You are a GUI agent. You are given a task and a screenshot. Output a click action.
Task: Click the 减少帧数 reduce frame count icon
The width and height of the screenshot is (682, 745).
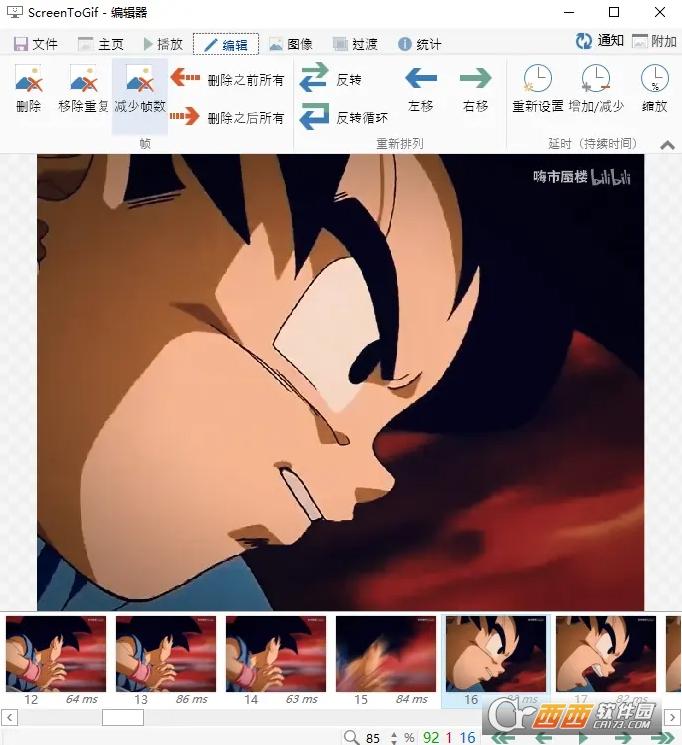tap(140, 78)
